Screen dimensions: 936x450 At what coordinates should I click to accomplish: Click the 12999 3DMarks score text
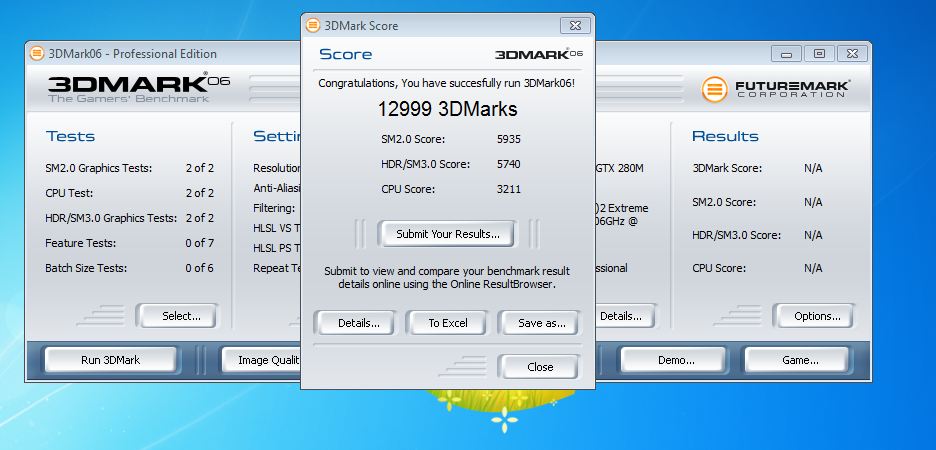447,109
